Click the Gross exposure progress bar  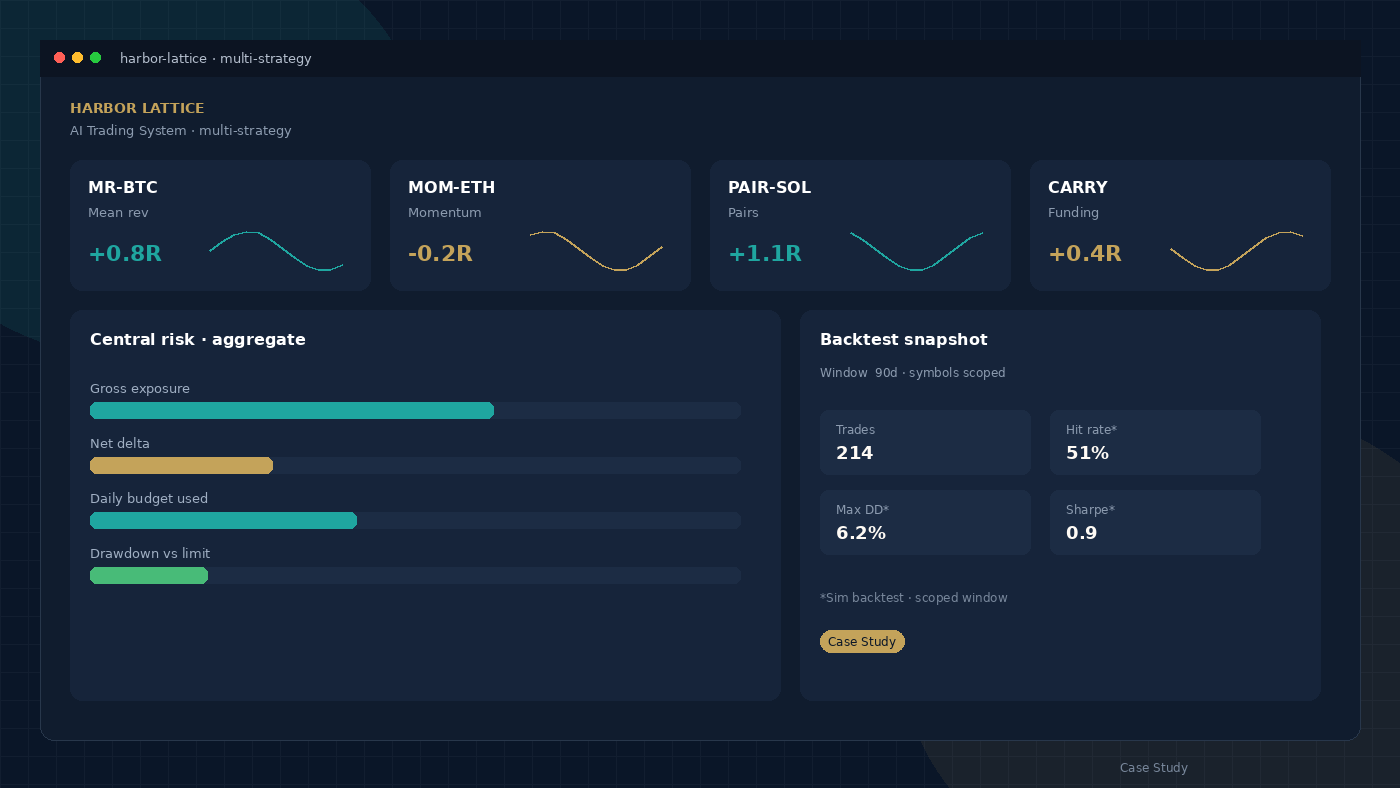415,410
